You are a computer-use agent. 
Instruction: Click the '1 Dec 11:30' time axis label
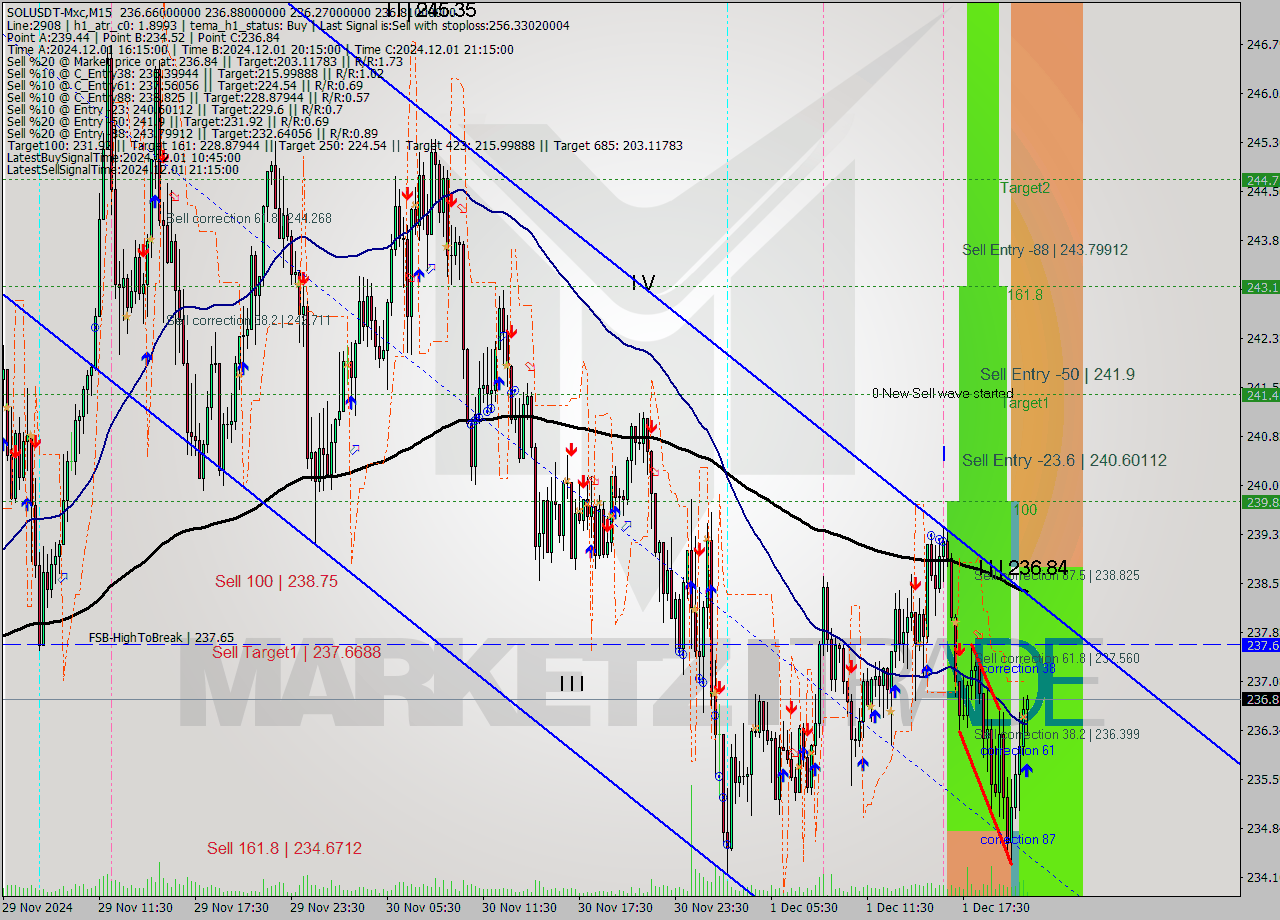899,907
